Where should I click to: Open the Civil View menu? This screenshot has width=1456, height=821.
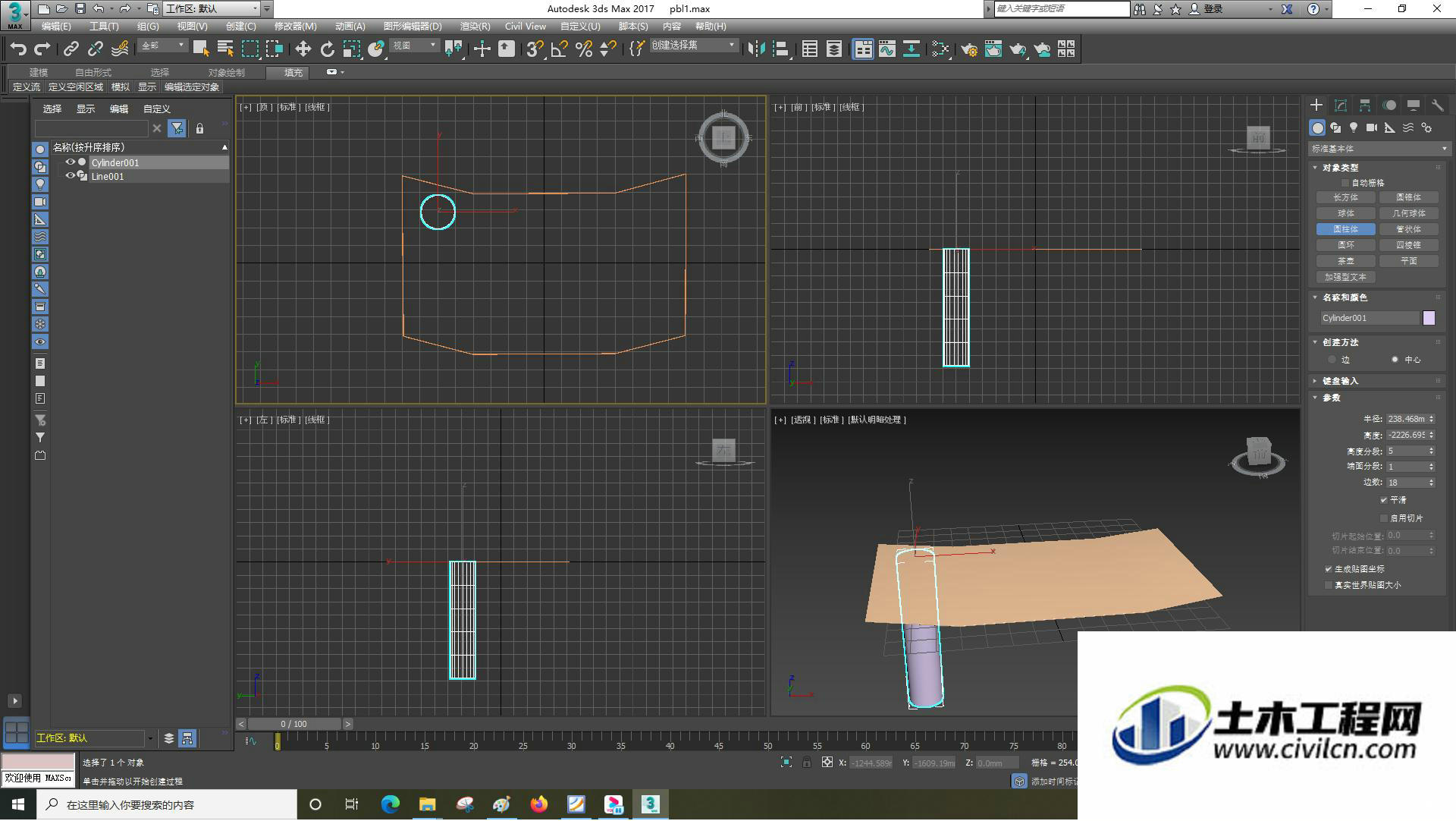[x=526, y=27]
